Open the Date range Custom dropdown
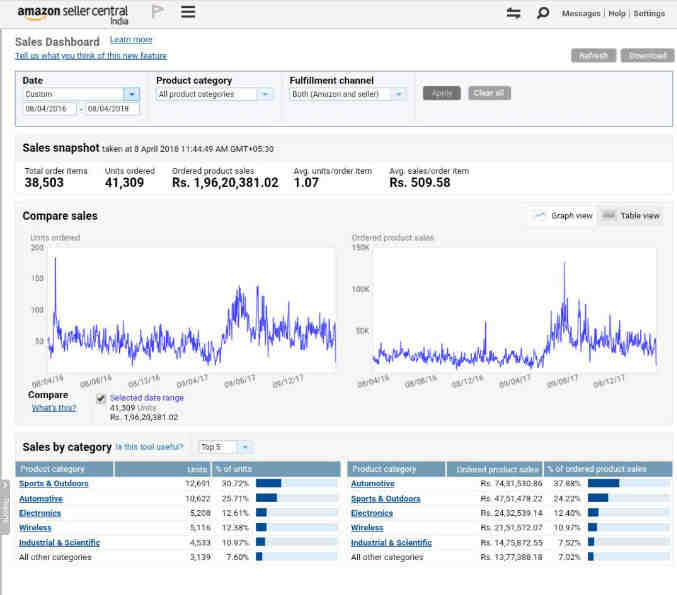This screenshot has width=677, height=595. click(x=82, y=94)
